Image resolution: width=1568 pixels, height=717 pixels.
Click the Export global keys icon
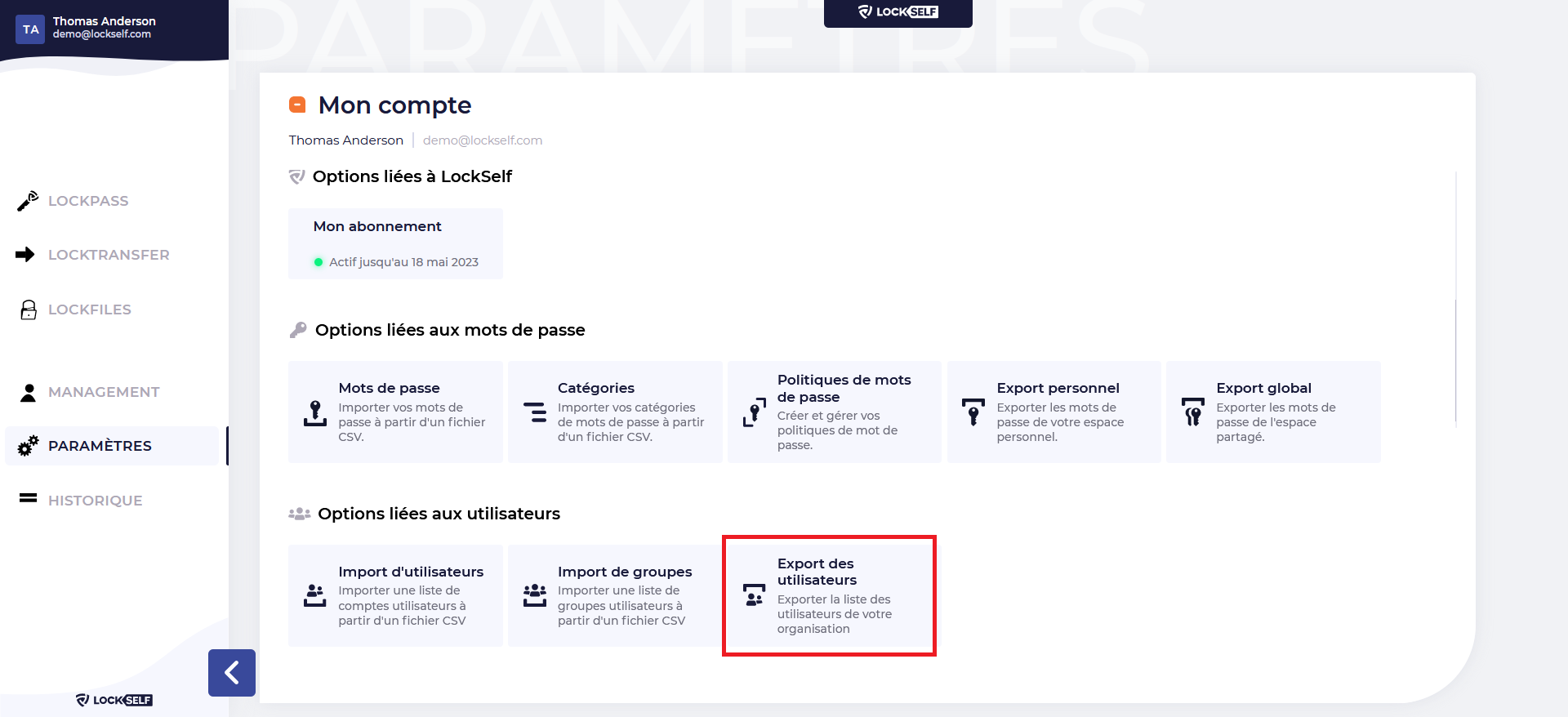(x=1193, y=412)
